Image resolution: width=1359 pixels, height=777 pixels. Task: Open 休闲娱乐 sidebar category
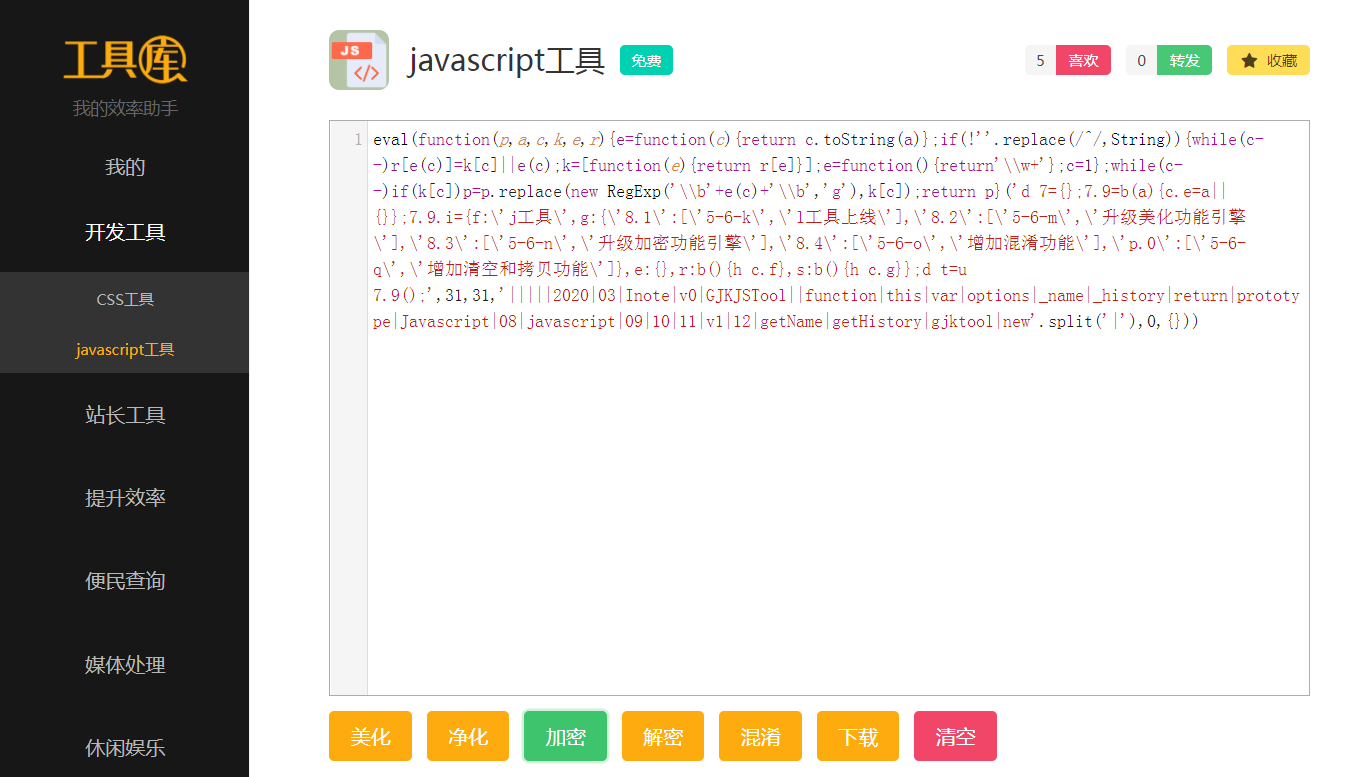click(125, 747)
